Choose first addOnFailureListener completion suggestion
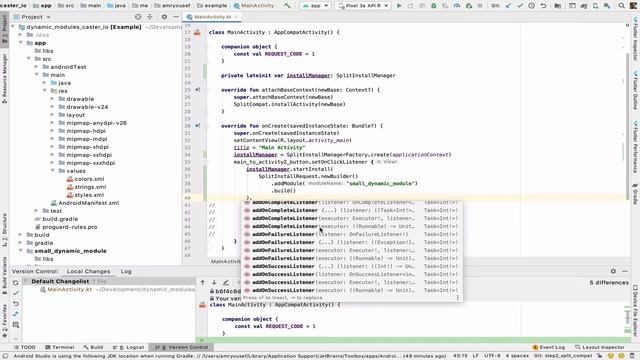 point(352,234)
